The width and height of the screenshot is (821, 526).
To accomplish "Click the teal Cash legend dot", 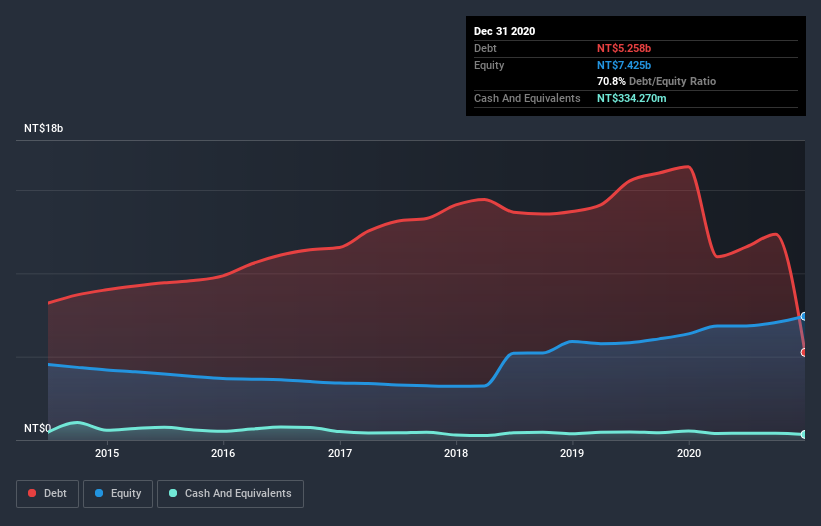I will [x=173, y=493].
